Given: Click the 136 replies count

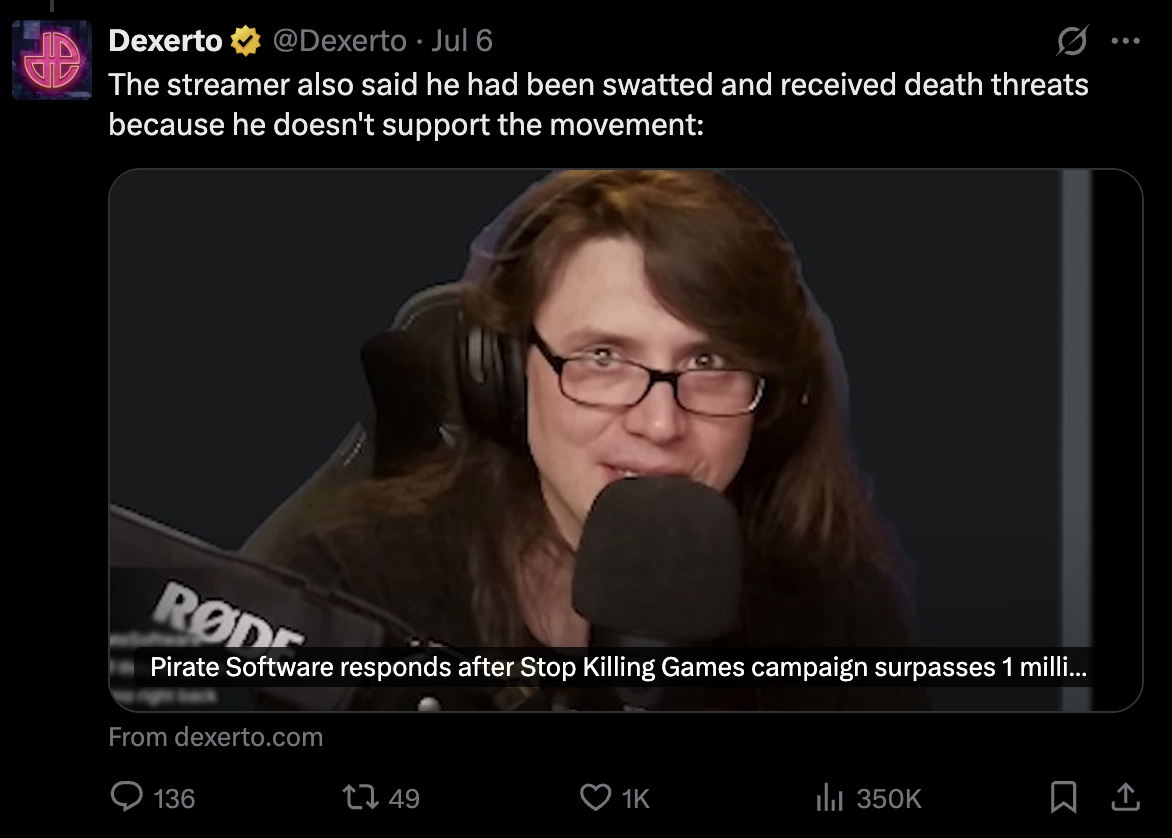Looking at the screenshot, I should click(174, 798).
